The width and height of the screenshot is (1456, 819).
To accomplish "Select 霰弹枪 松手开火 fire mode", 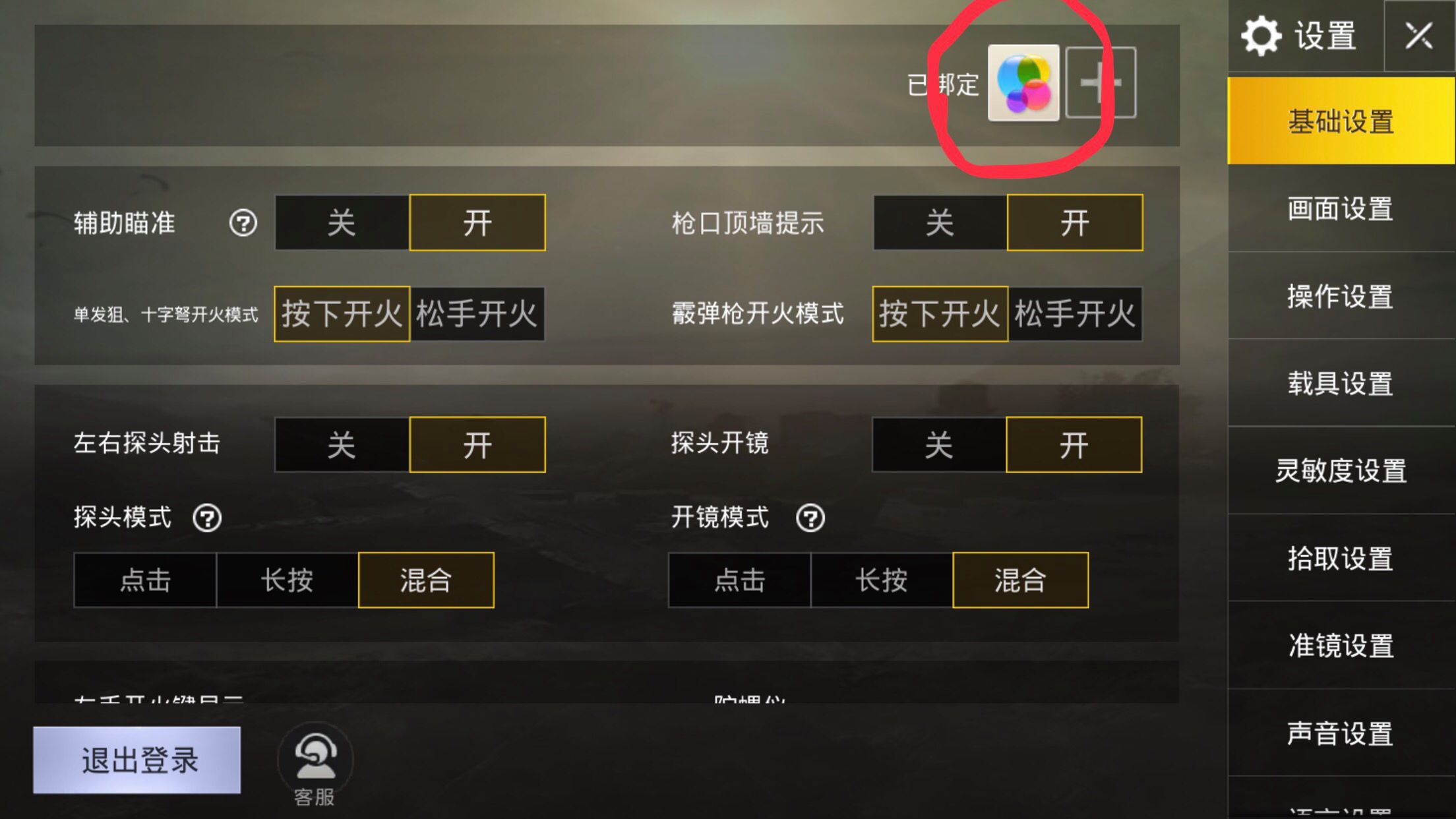I will pos(1075,314).
